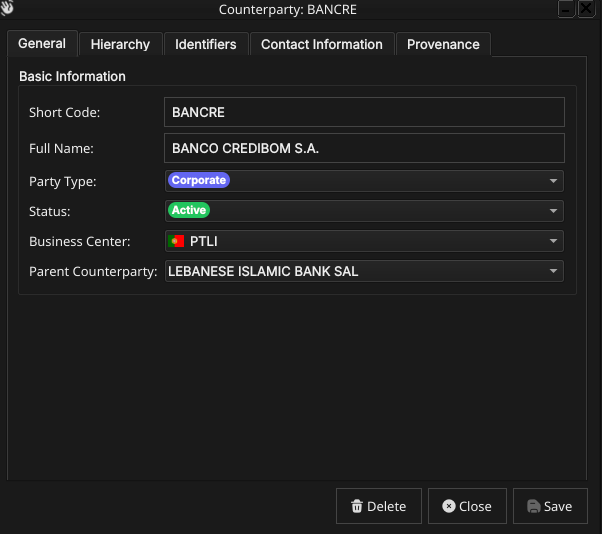Click the Full Name input field
Viewport: 602px width, 534px height.
click(x=364, y=148)
